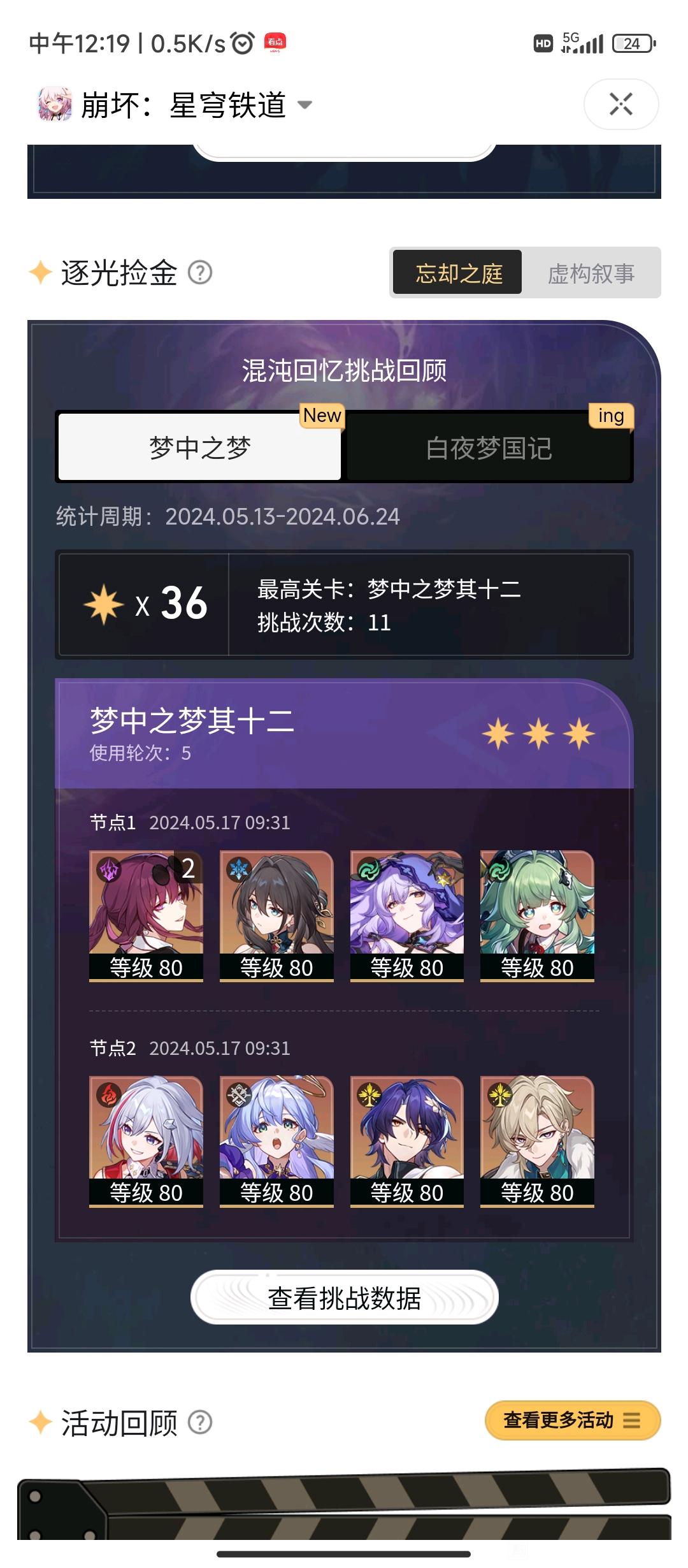688x1568 pixels.
Task: Tap the March 7th game avatar icon
Action: pyautogui.click(x=55, y=105)
